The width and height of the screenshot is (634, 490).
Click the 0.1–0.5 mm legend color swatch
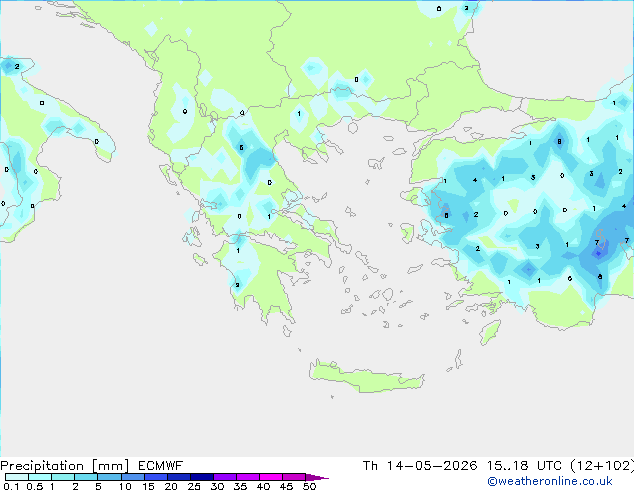17,477
